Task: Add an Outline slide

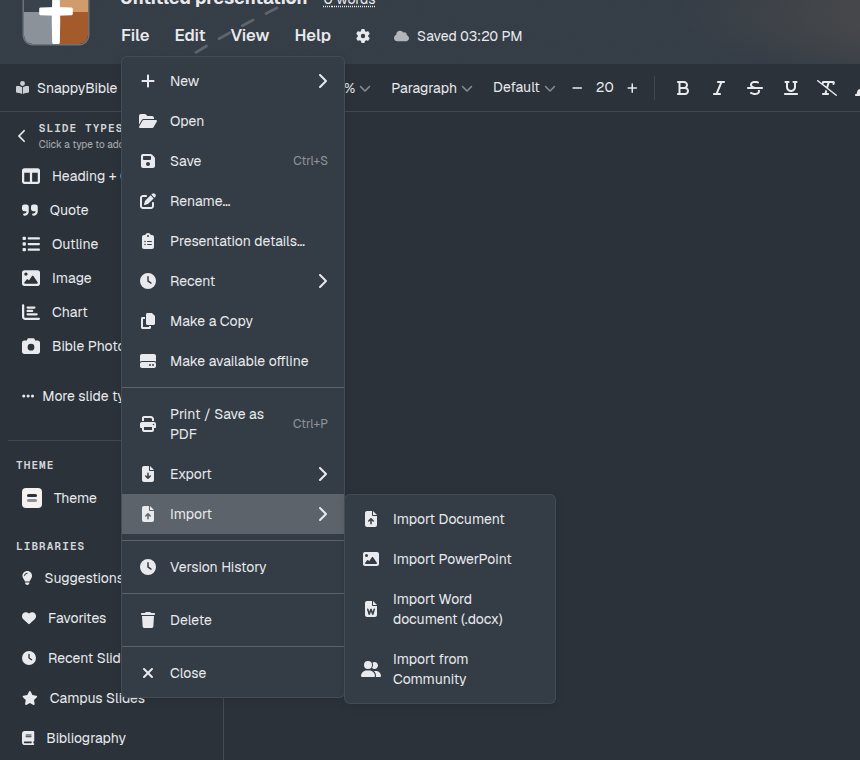Action: (60, 244)
